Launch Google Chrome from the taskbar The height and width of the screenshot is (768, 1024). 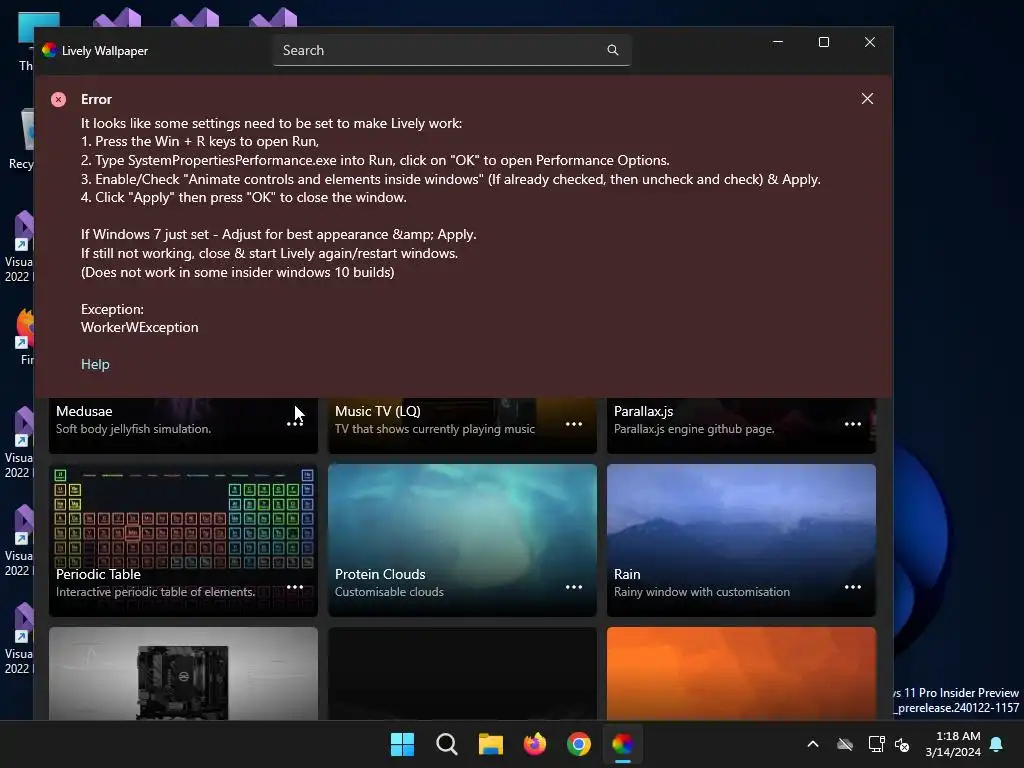coord(579,744)
